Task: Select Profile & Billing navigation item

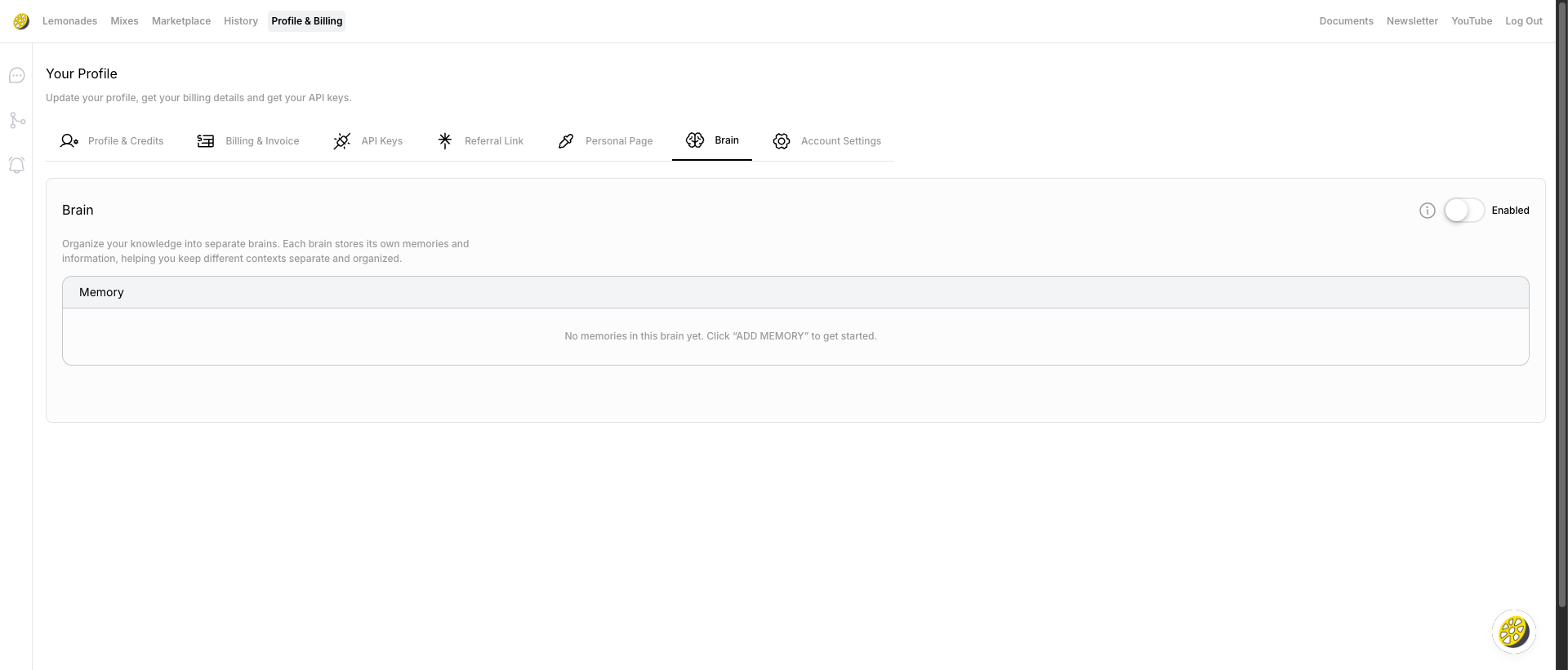Action: coord(307,21)
